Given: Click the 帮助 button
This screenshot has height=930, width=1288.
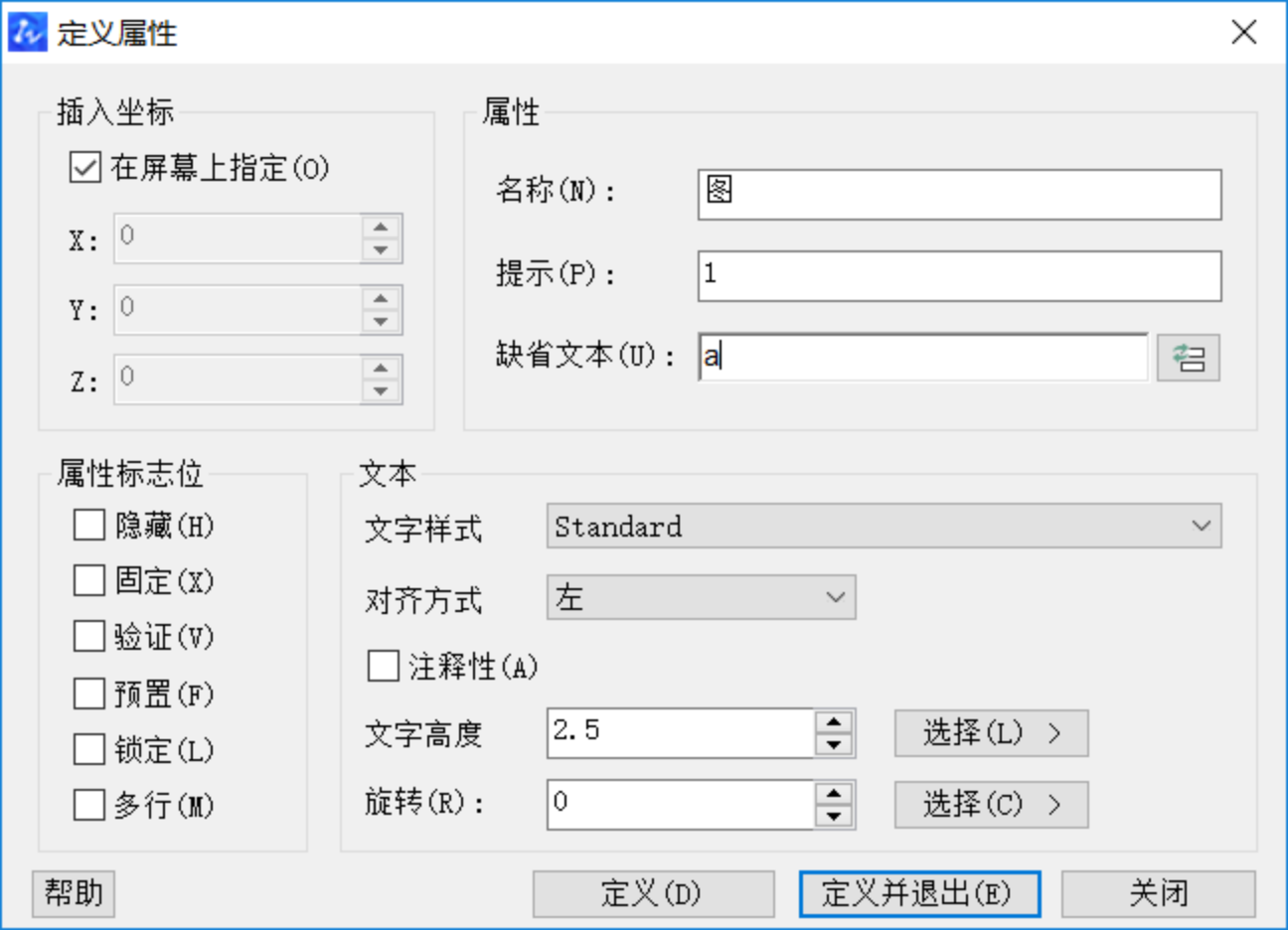Looking at the screenshot, I should 74,893.
